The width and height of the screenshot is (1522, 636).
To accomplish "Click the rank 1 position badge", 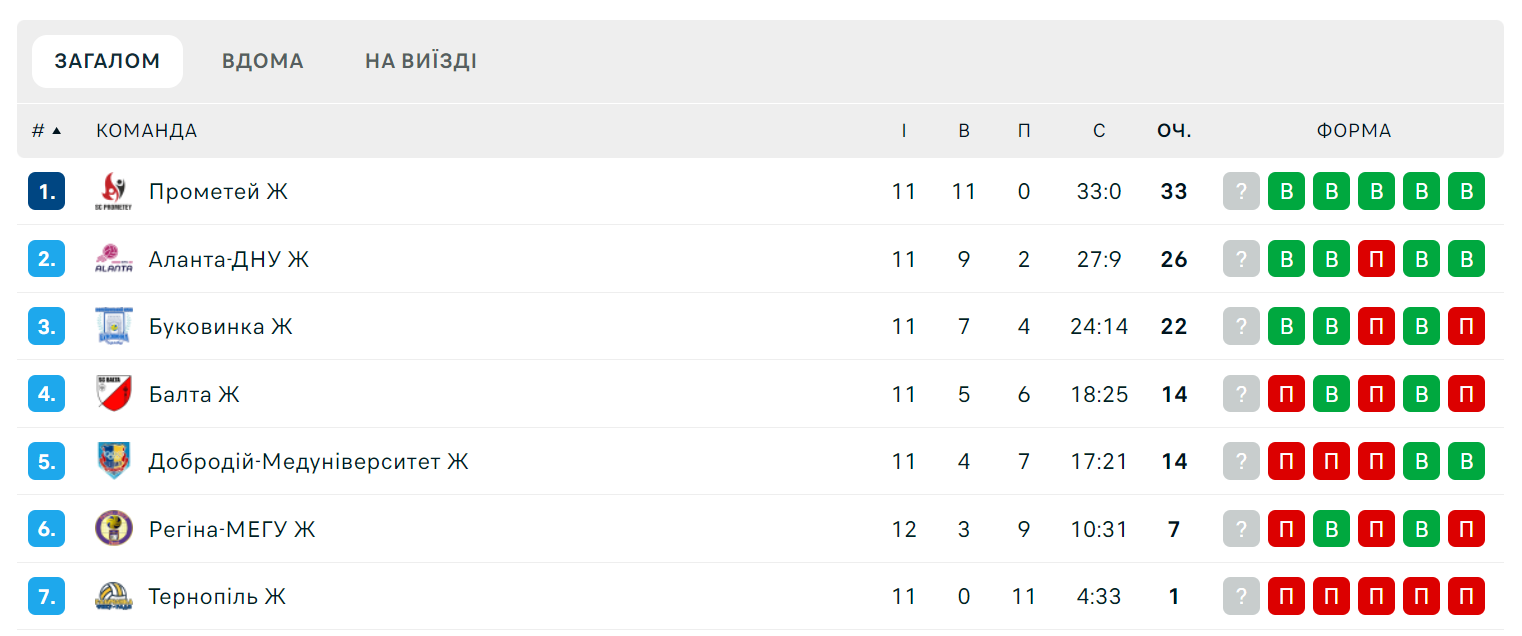I will (46, 191).
